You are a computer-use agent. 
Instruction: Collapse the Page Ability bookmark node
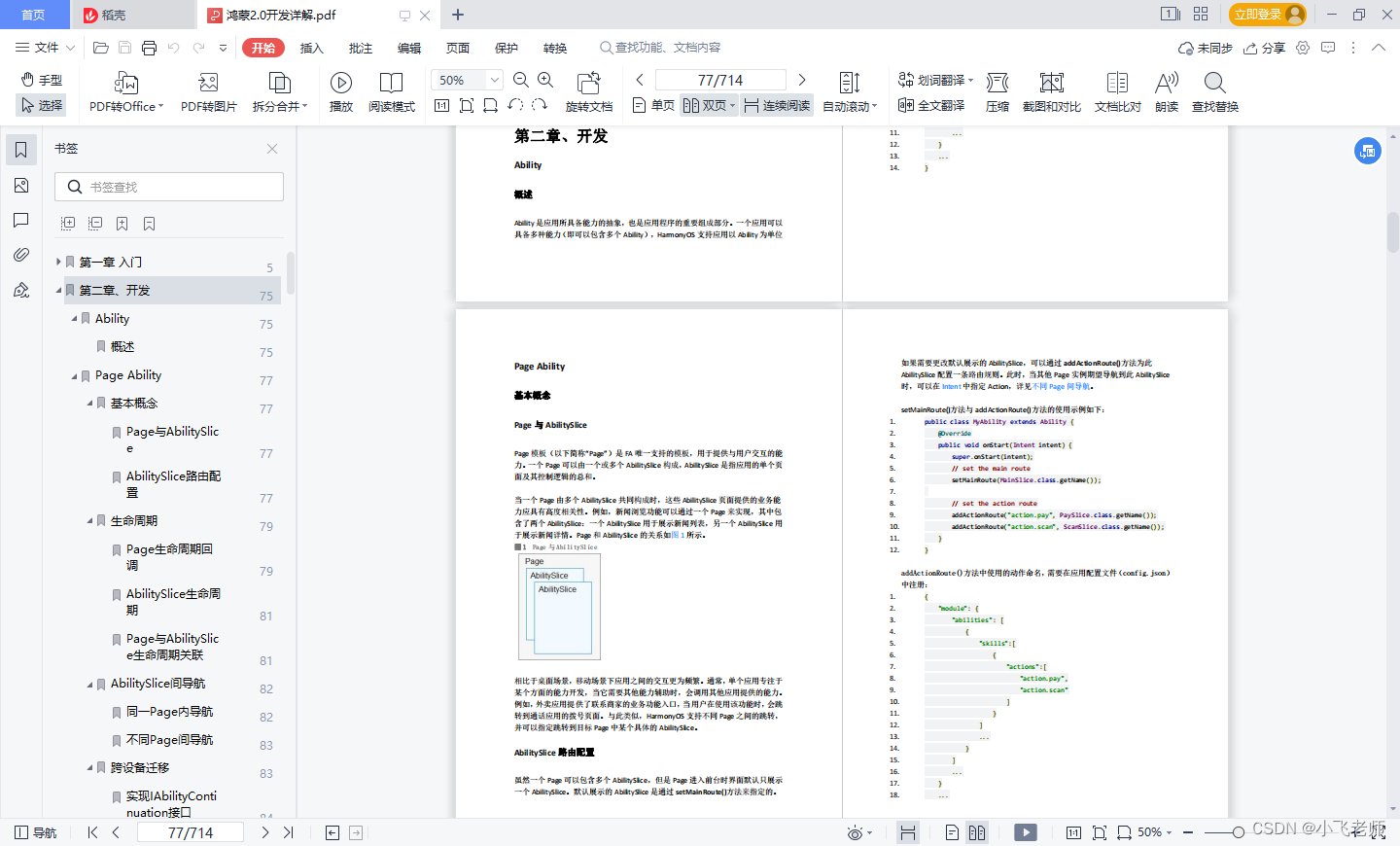[x=74, y=375]
